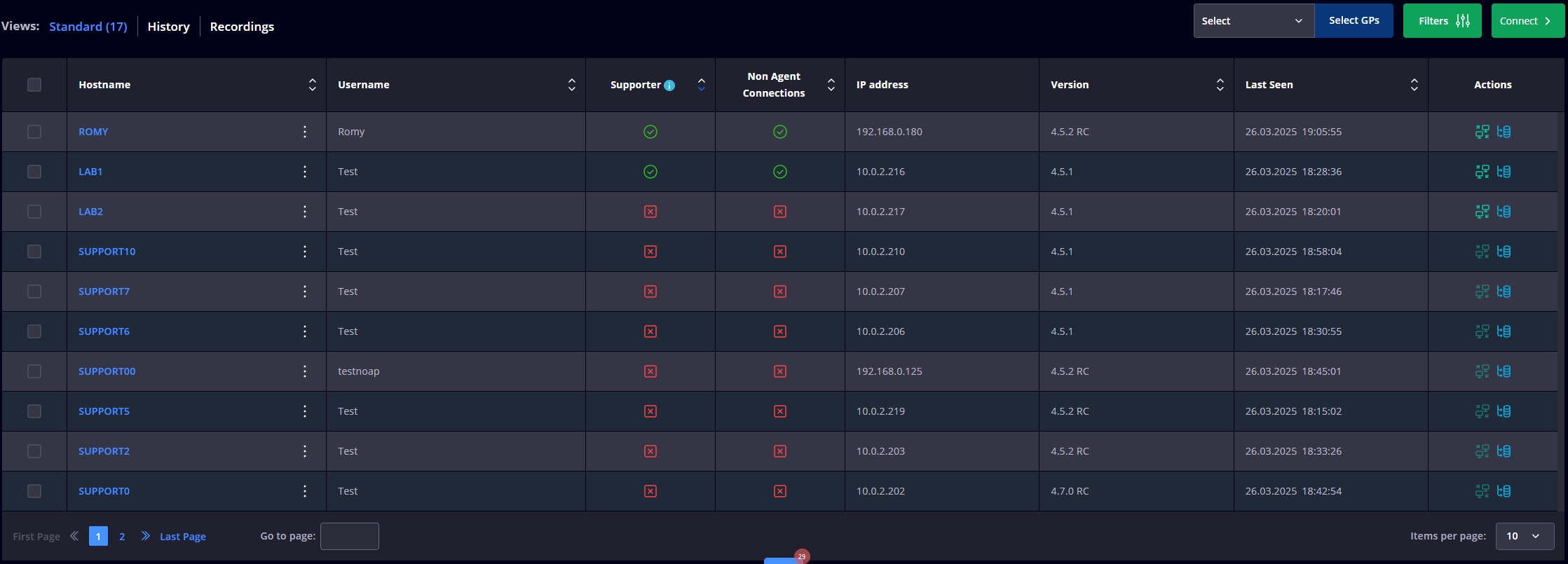Click the Supporter column info icon
The image size is (1568, 564).
pos(669,85)
